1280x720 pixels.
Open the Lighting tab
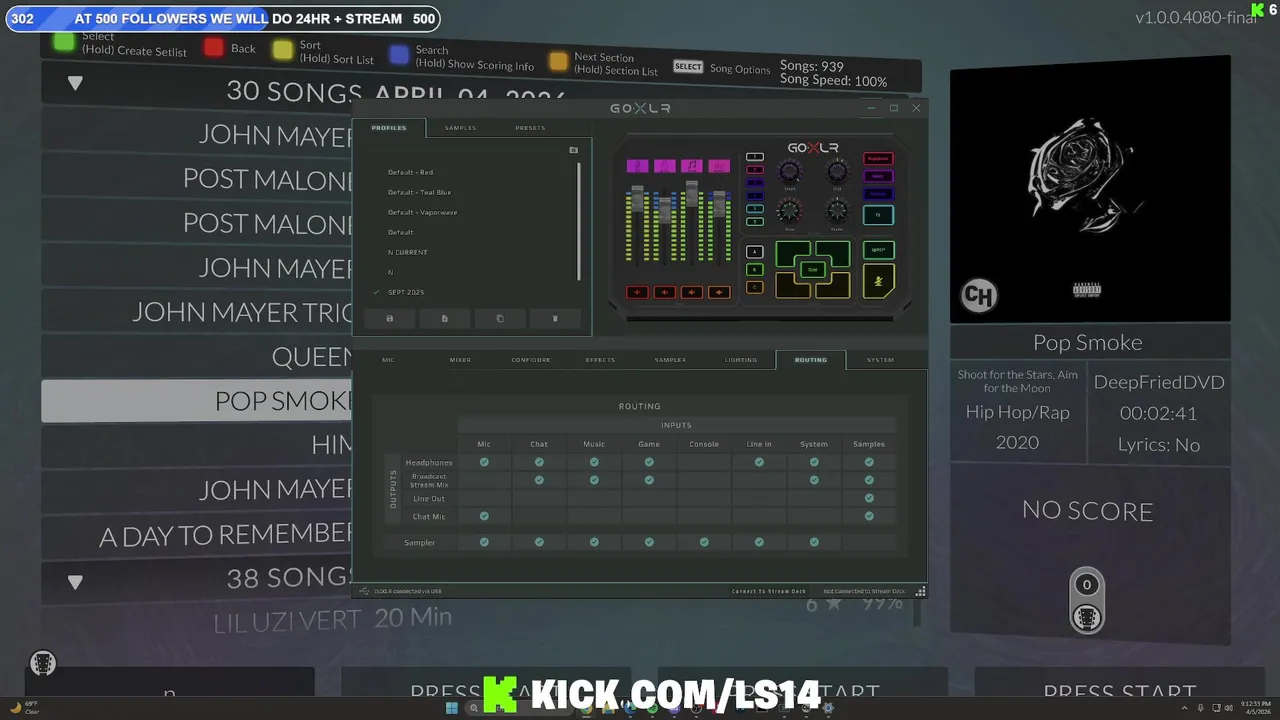(x=741, y=360)
